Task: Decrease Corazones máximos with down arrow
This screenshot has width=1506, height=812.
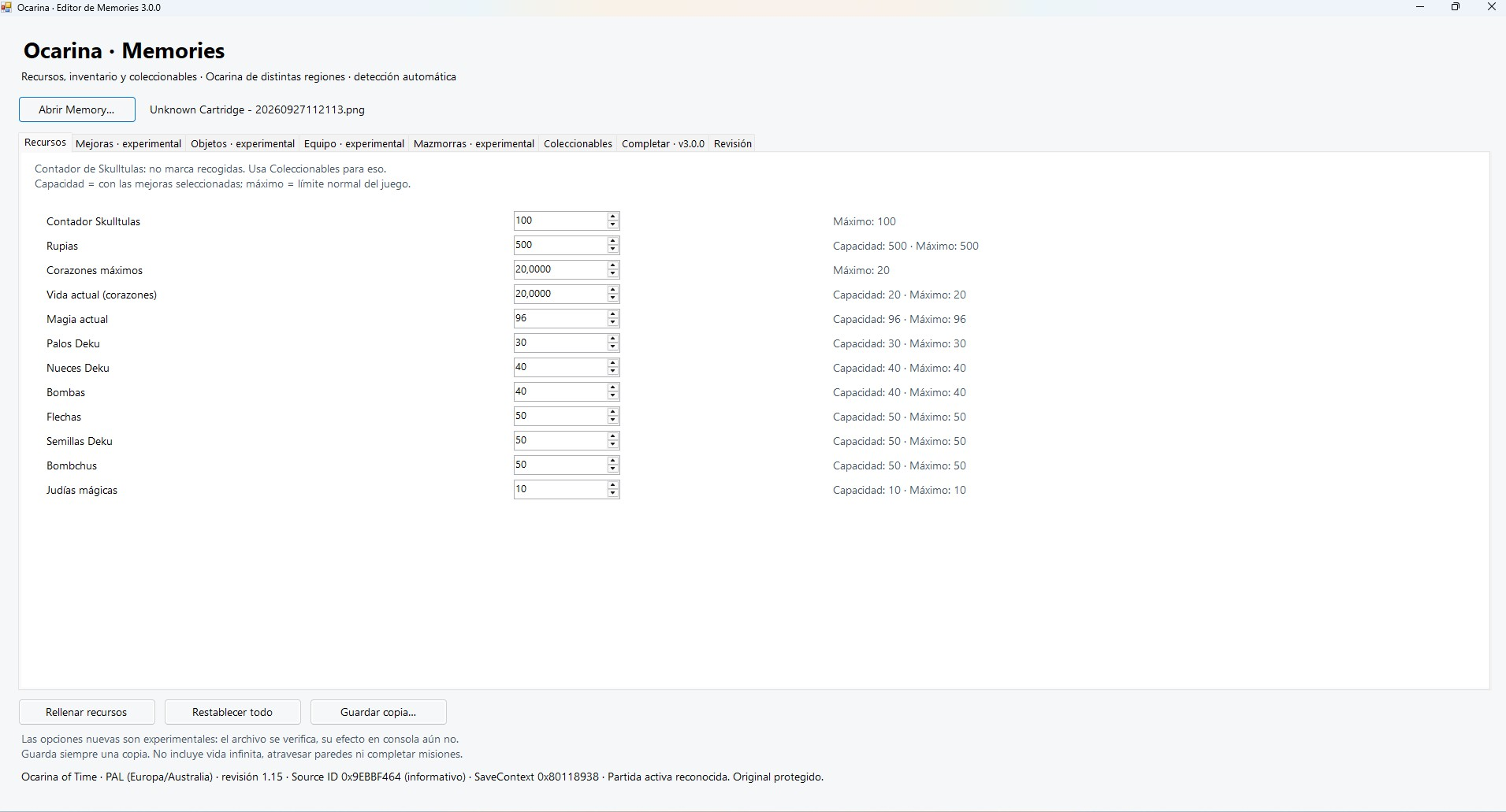Action: [x=613, y=274]
